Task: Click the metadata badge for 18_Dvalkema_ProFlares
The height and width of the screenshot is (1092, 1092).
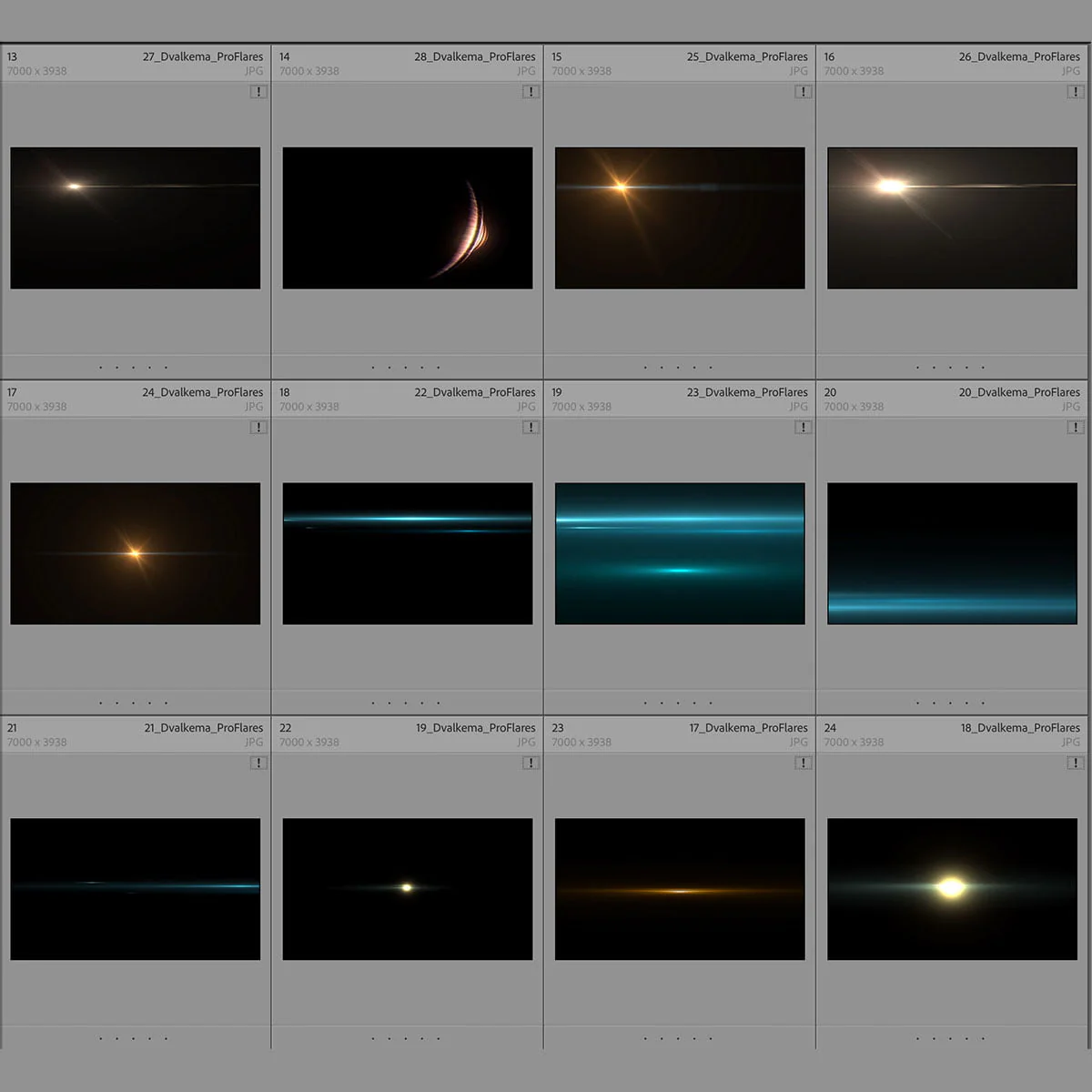Action: coord(1075,763)
